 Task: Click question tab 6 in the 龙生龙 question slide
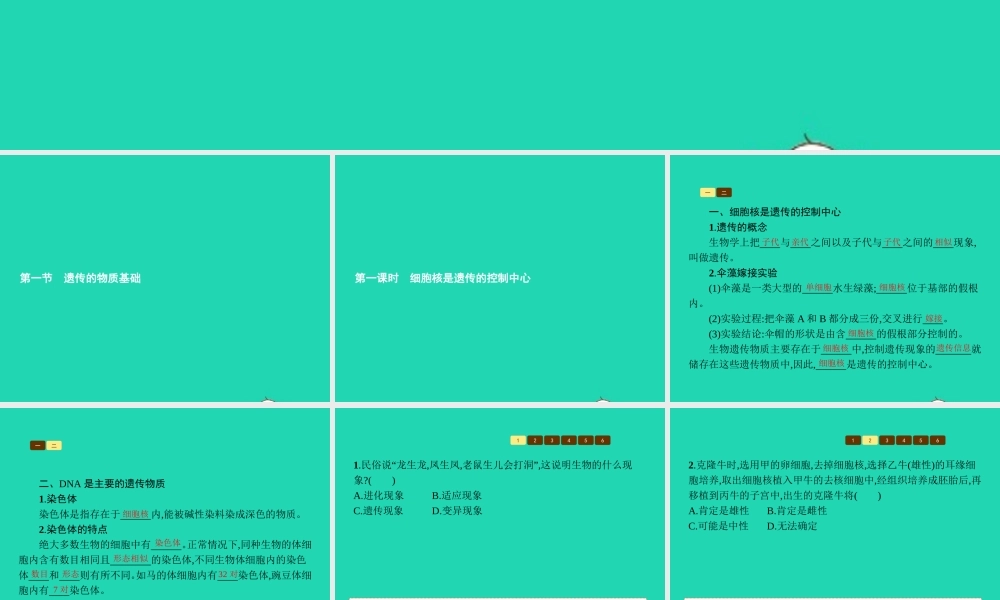[603, 441]
